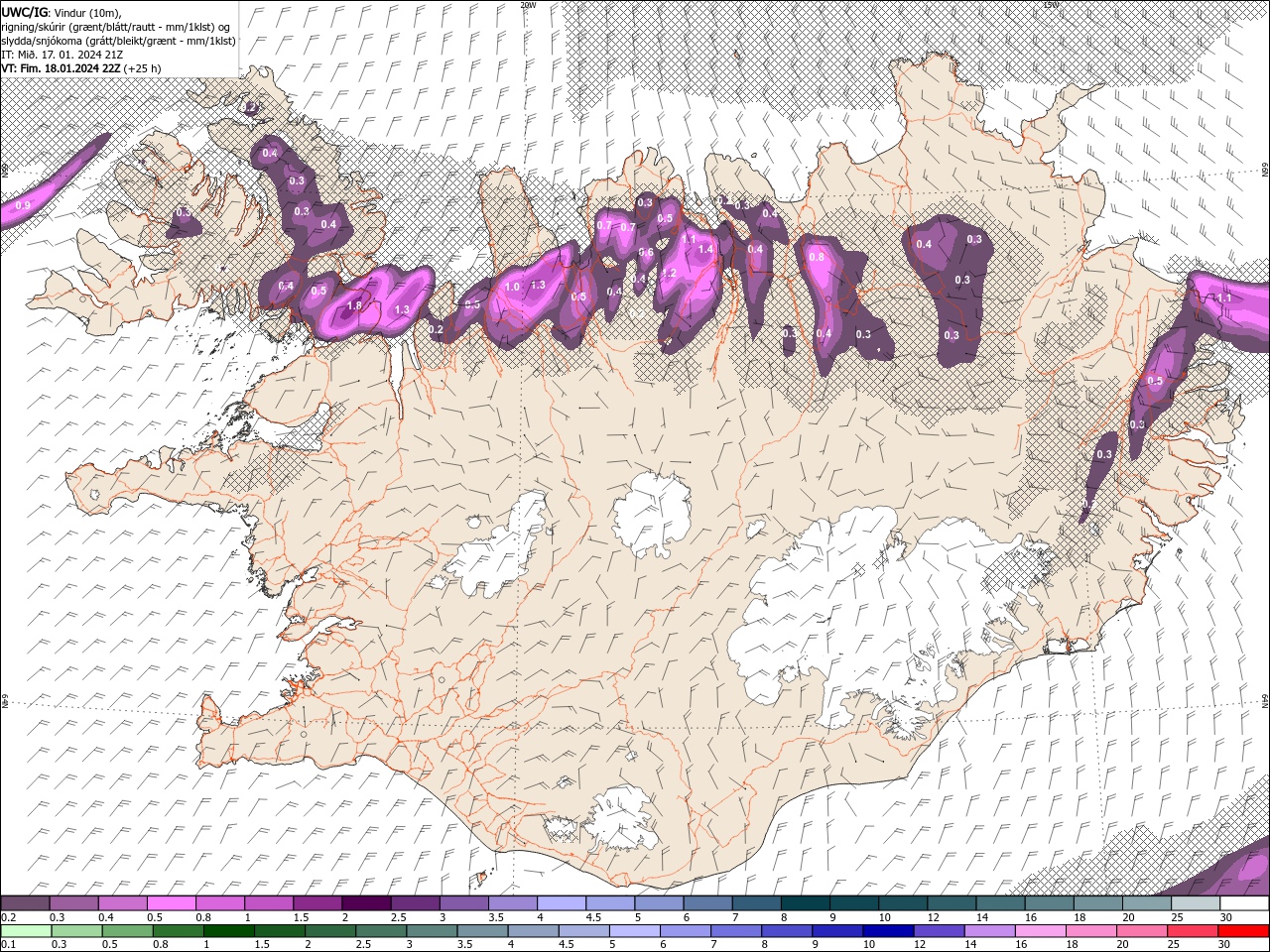Select the 0.9 value near left map edge
This screenshot has width=1270, height=952.
(23, 205)
